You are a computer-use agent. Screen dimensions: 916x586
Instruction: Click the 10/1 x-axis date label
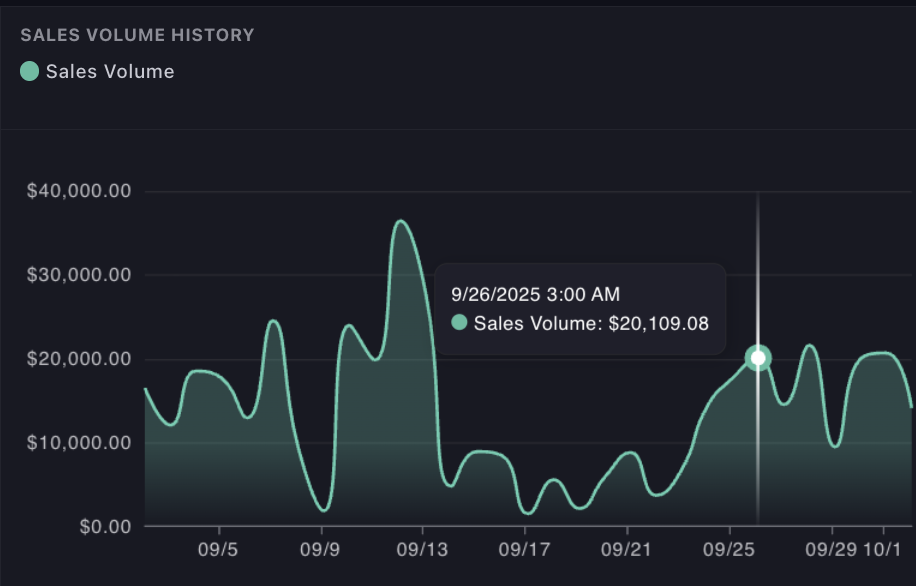tap(884, 549)
